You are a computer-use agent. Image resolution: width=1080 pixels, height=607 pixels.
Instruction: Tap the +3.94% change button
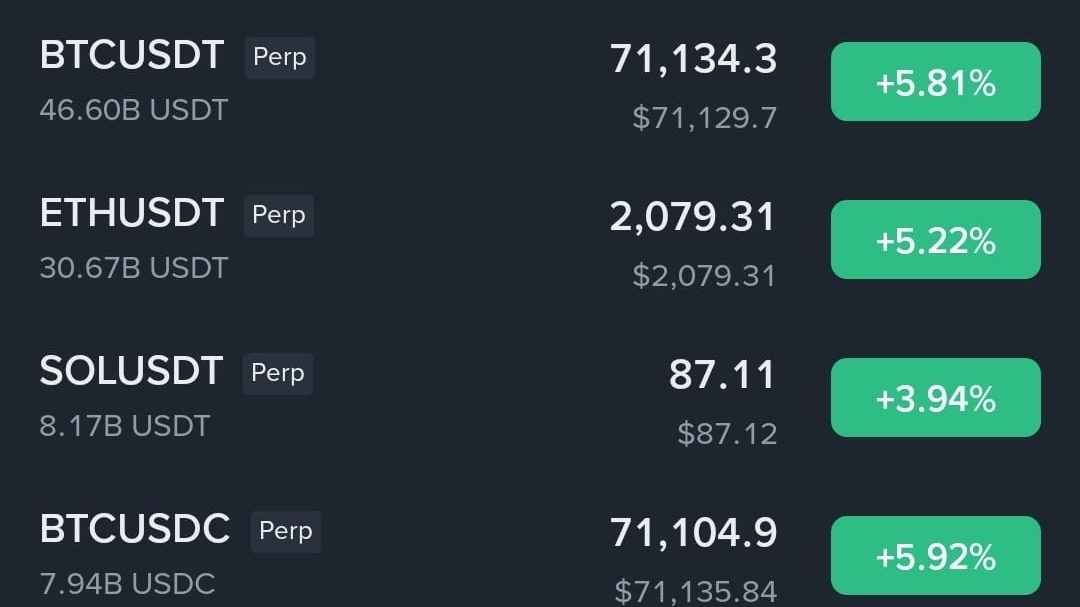point(935,398)
